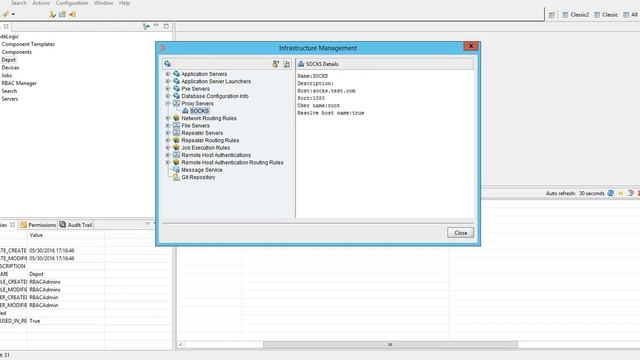640x360 pixels.
Task: Click the infrastructure icon in the tree toolbar
Action: pos(167,64)
